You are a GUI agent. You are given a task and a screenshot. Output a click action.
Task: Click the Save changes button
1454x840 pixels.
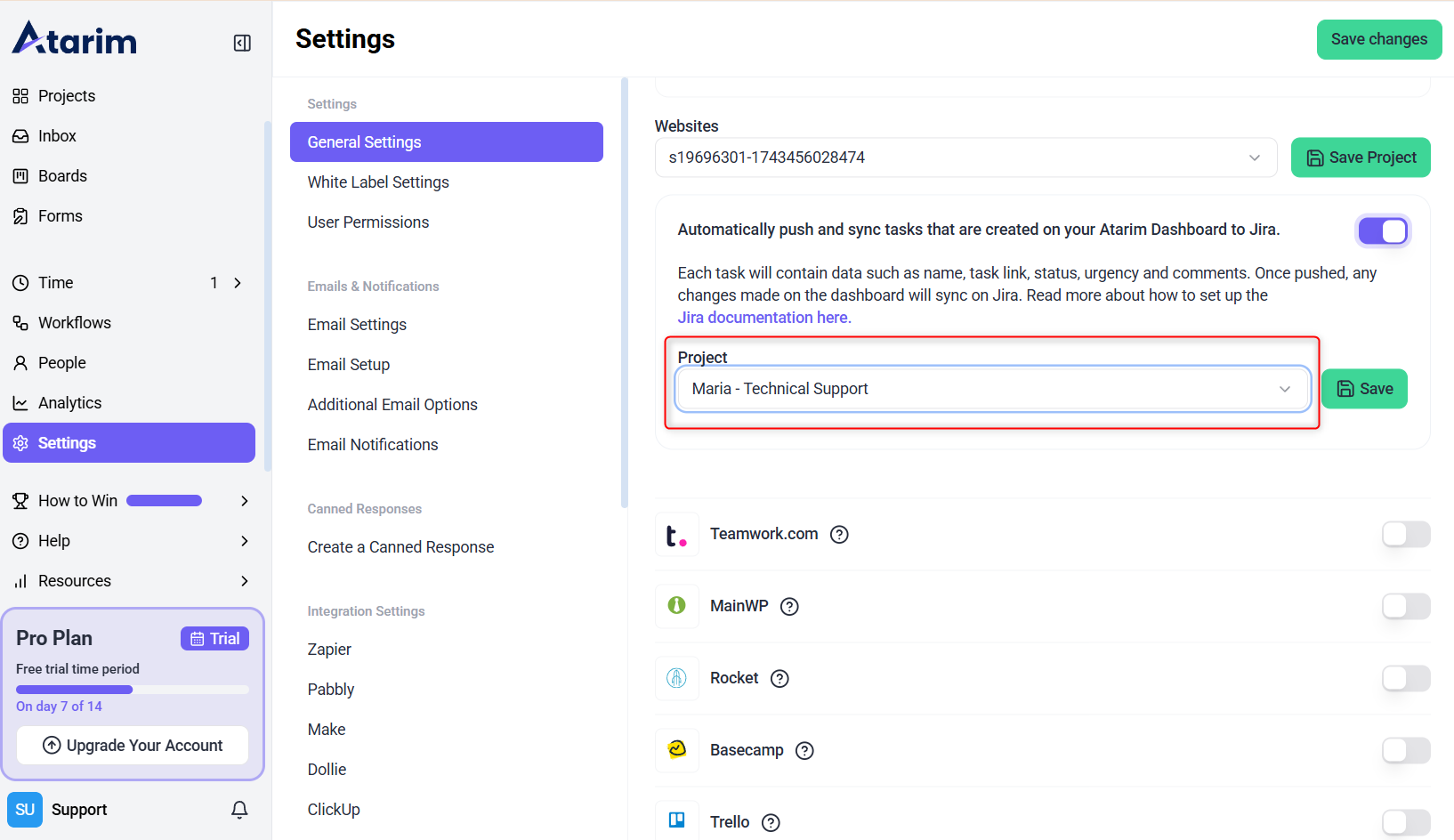1378,39
